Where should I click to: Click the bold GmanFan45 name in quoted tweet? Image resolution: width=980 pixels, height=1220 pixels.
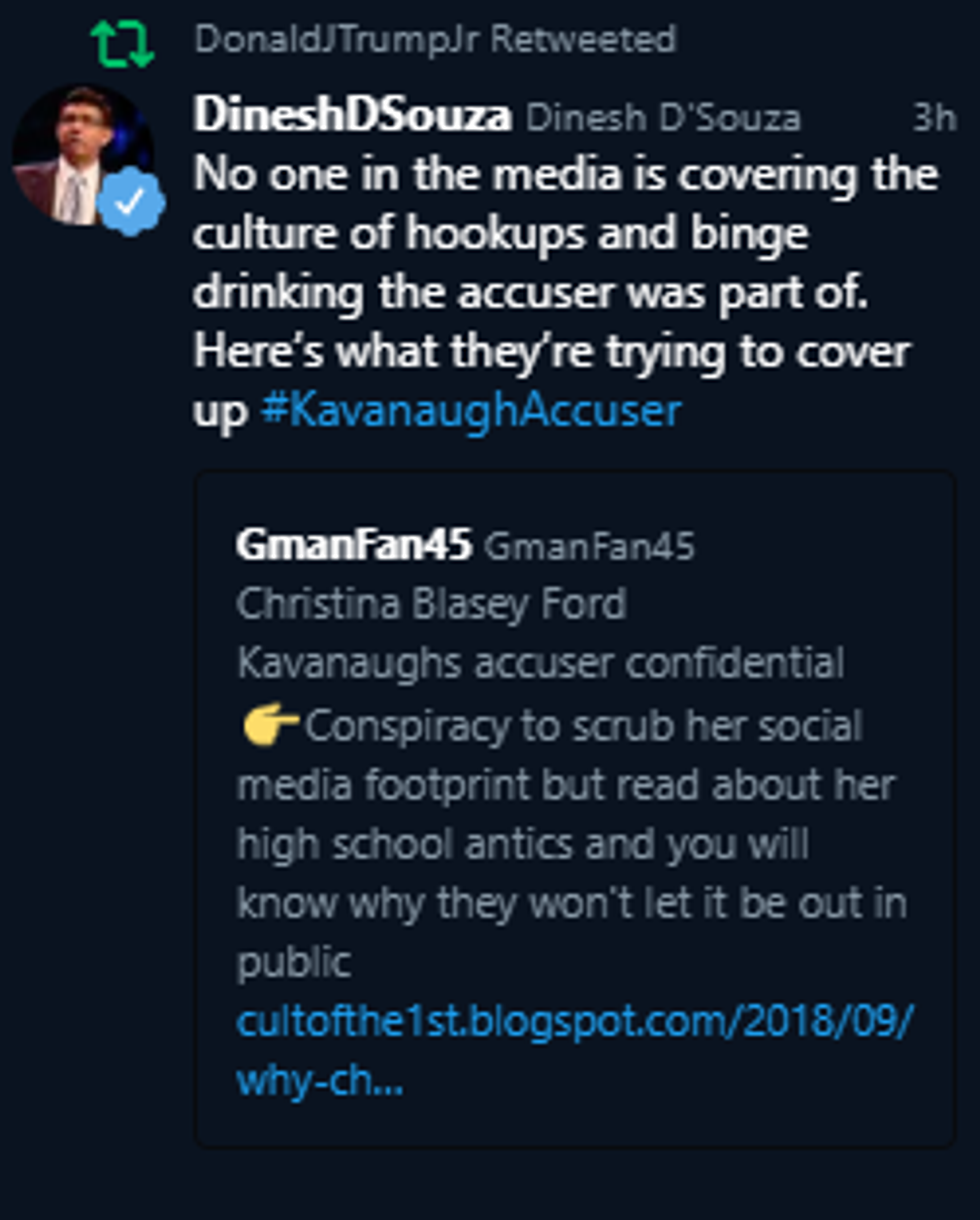(x=353, y=546)
